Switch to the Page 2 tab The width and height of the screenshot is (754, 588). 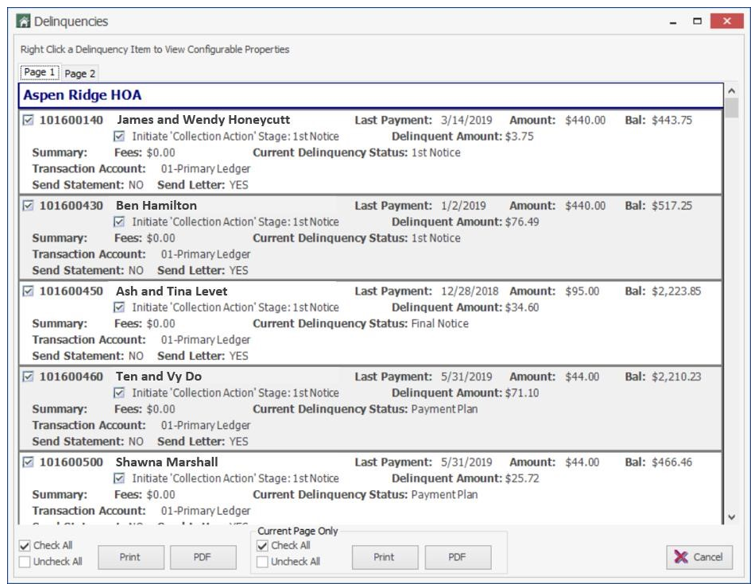coord(80,74)
